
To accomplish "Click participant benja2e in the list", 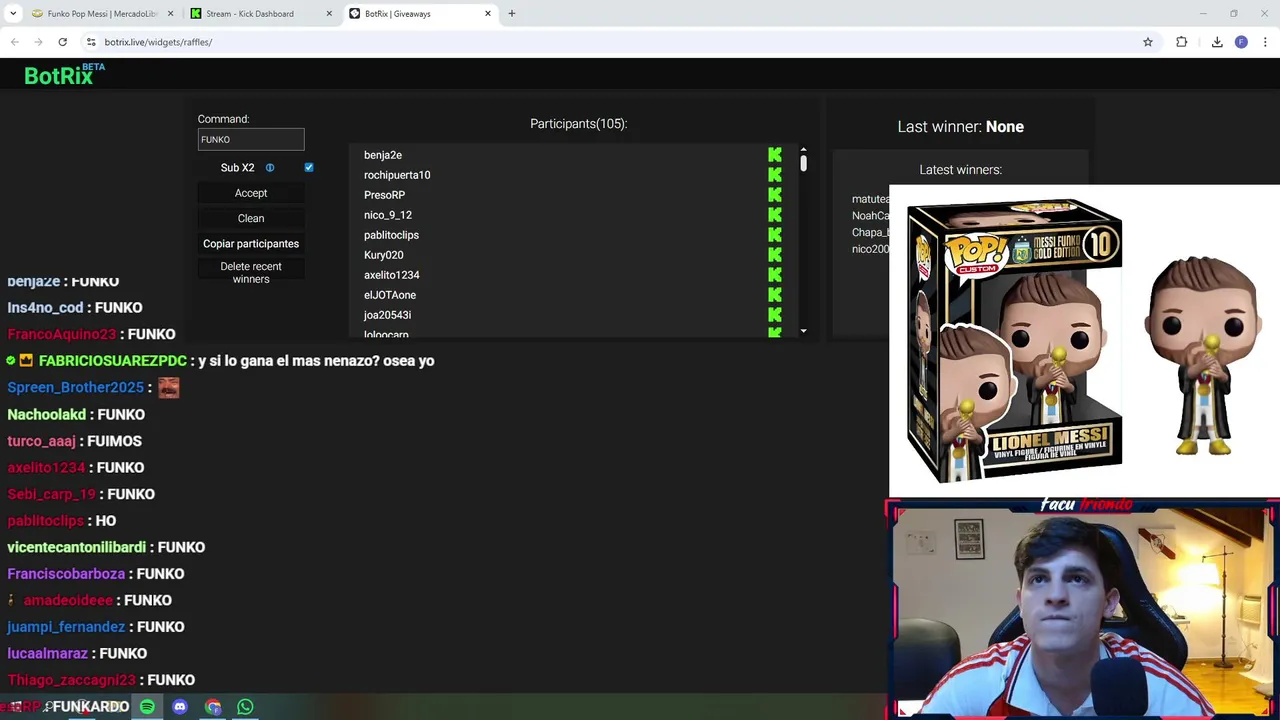I will 383,155.
